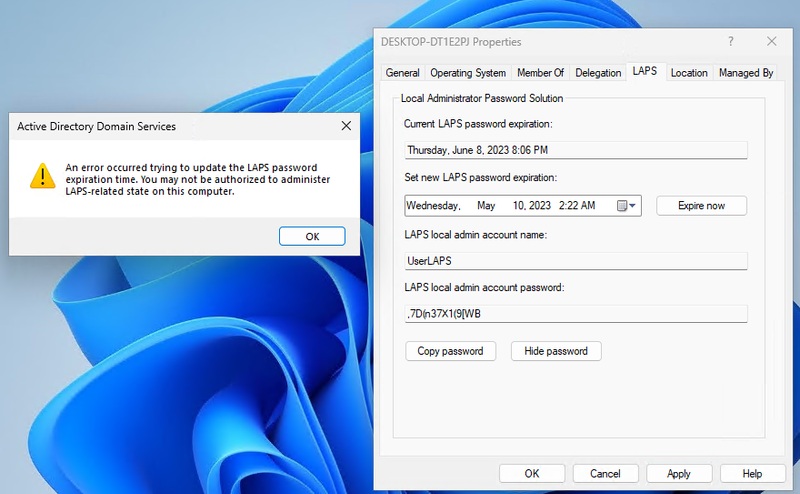Go to the Delegation tab
800x494 pixels.
tap(598, 72)
